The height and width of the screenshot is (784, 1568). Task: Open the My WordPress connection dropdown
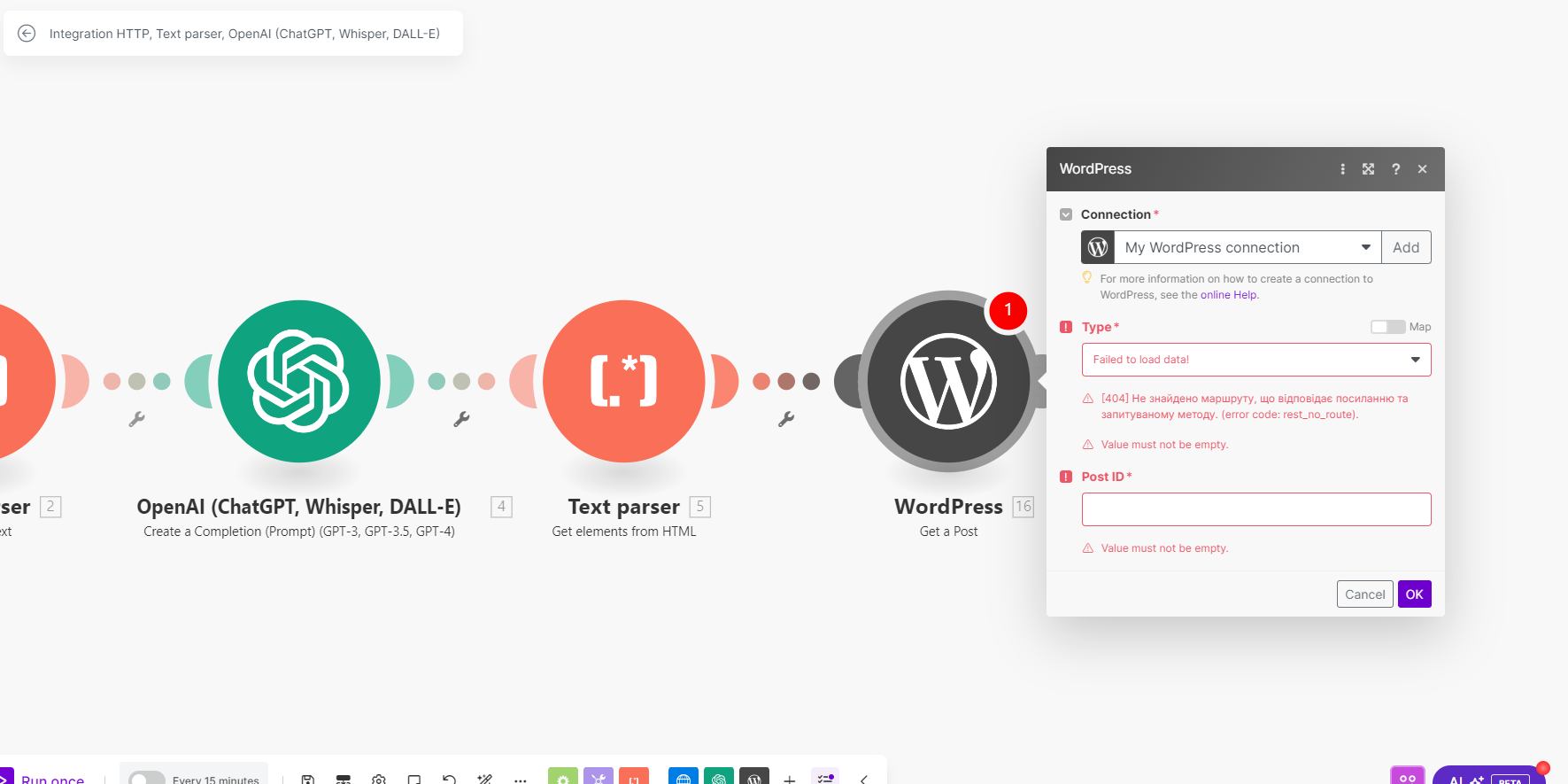pos(1247,247)
